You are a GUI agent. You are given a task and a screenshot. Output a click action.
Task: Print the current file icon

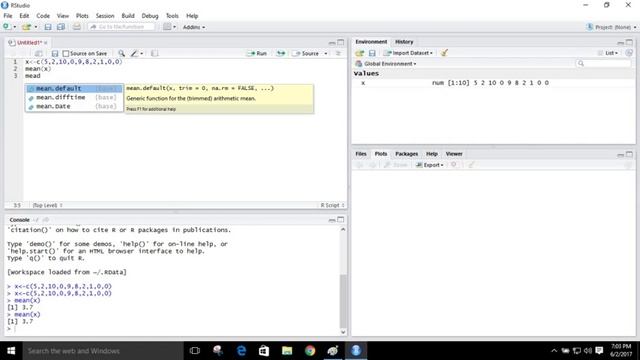76,27
